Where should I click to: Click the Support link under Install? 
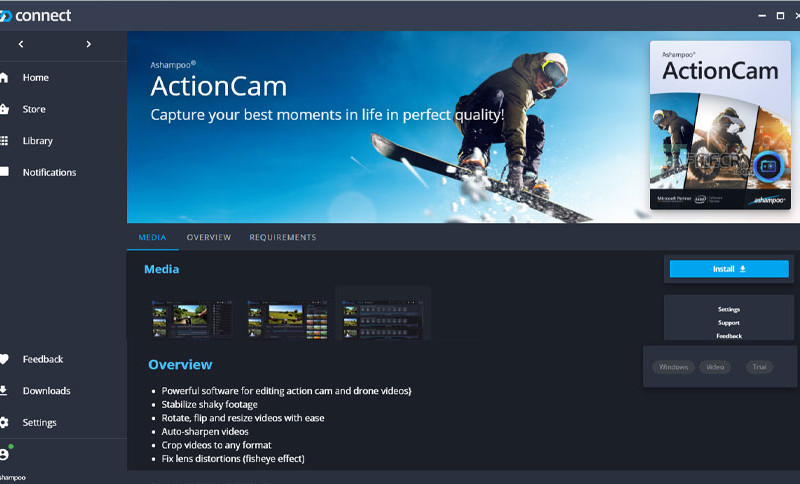click(729, 323)
